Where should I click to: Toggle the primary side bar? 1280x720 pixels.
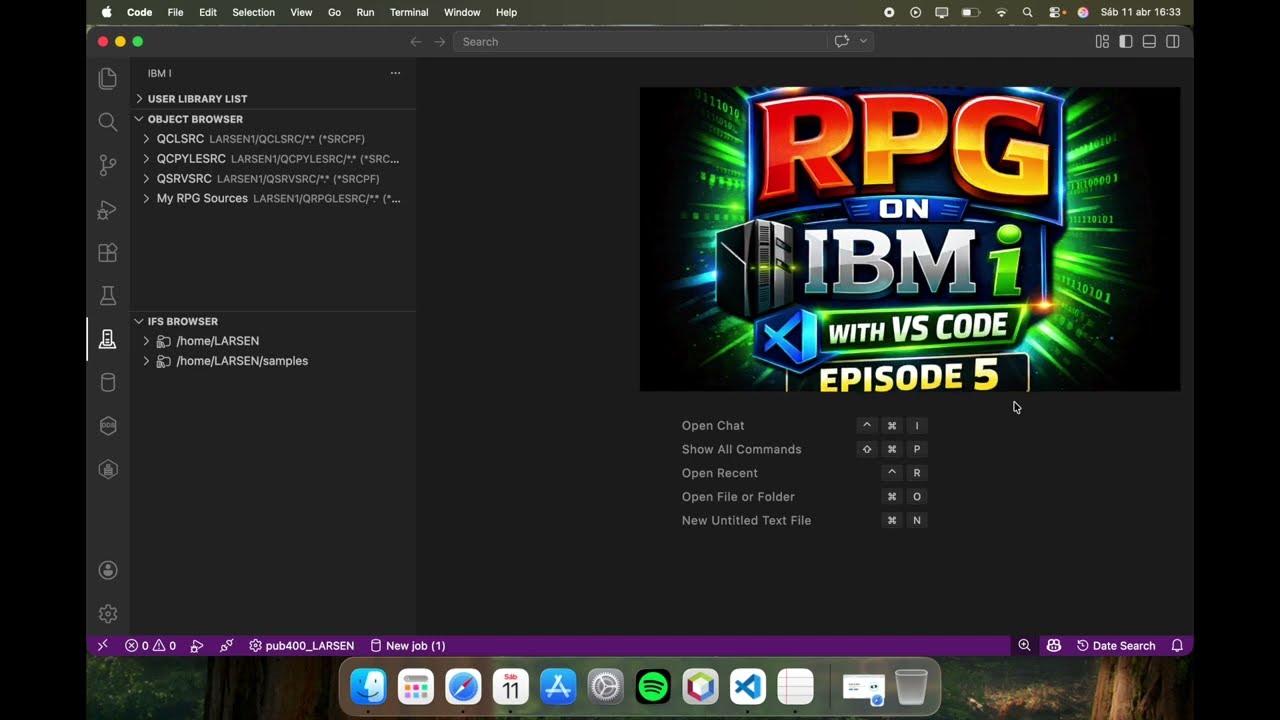(x=1126, y=41)
